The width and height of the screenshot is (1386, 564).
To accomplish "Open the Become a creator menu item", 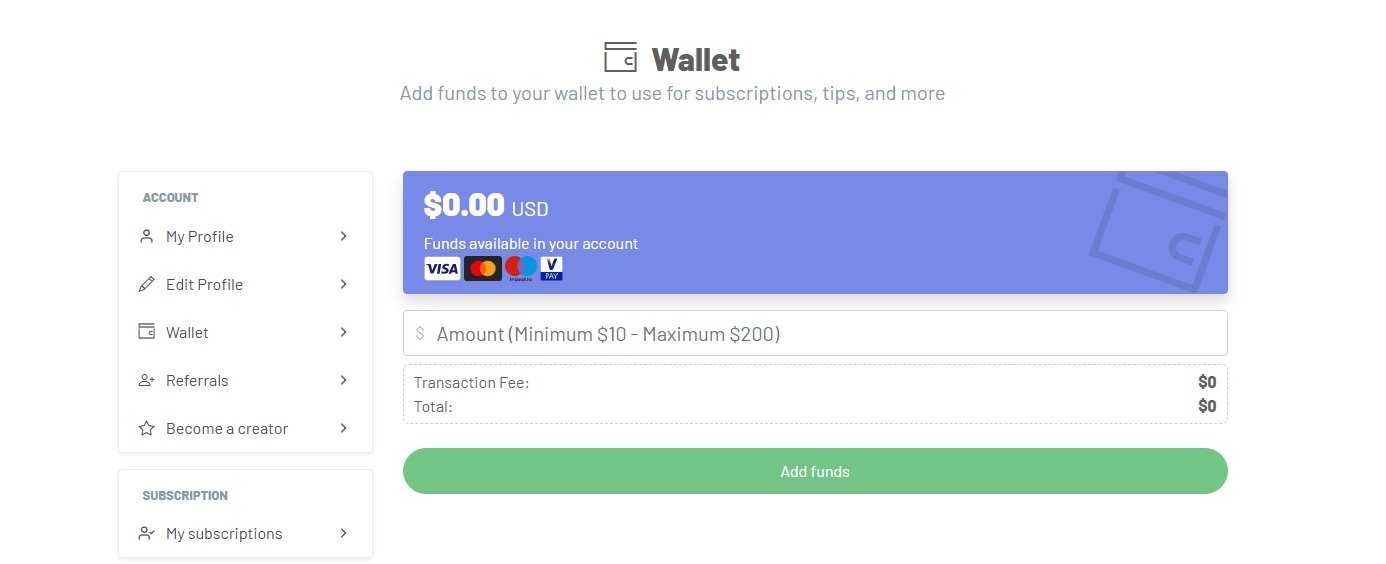I will (245, 428).
